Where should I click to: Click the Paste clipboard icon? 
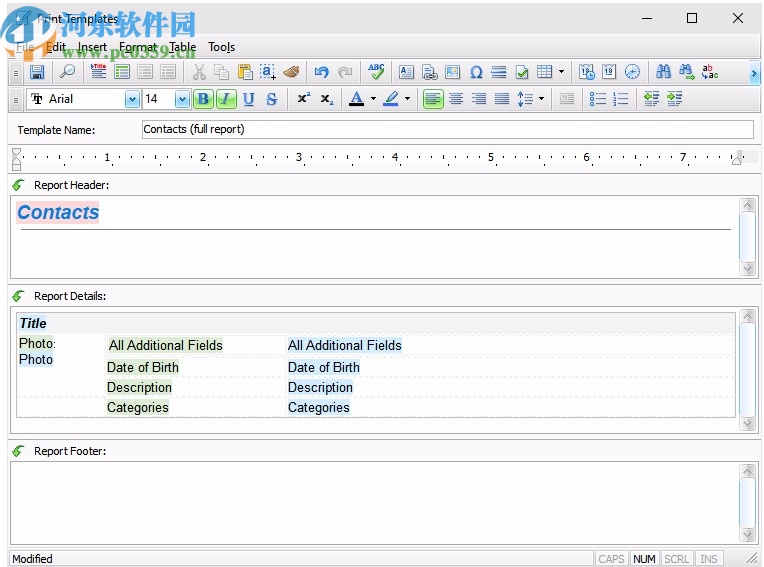coord(245,73)
